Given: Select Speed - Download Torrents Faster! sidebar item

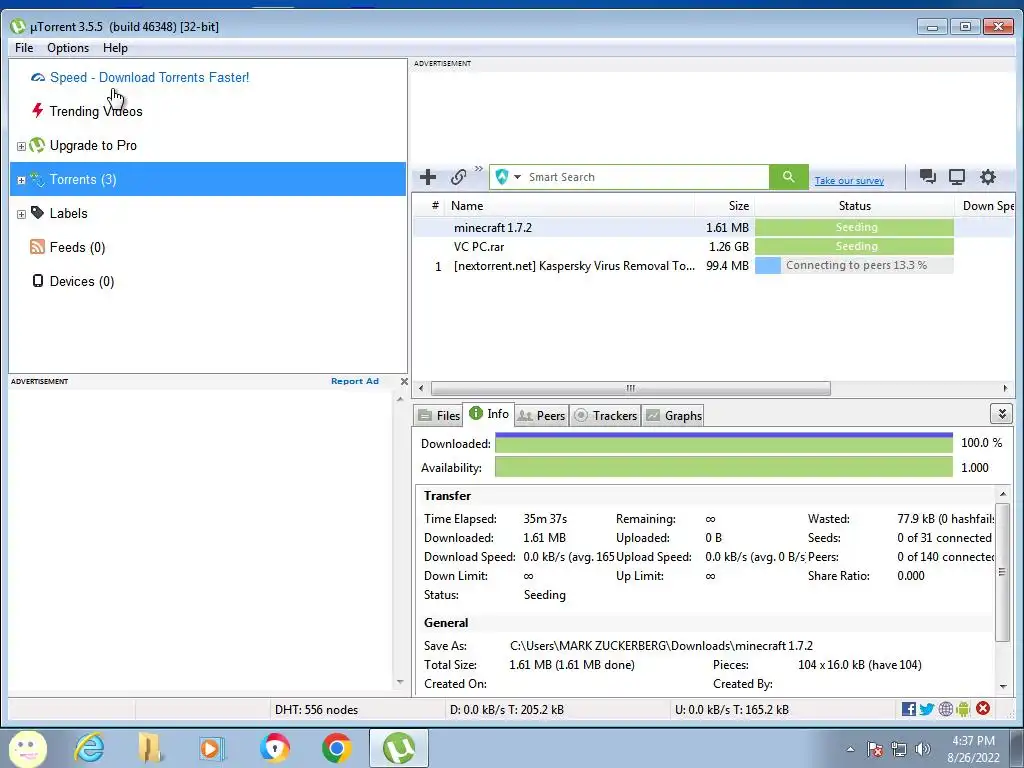Looking at the screenshot, I should click(149, 77).
